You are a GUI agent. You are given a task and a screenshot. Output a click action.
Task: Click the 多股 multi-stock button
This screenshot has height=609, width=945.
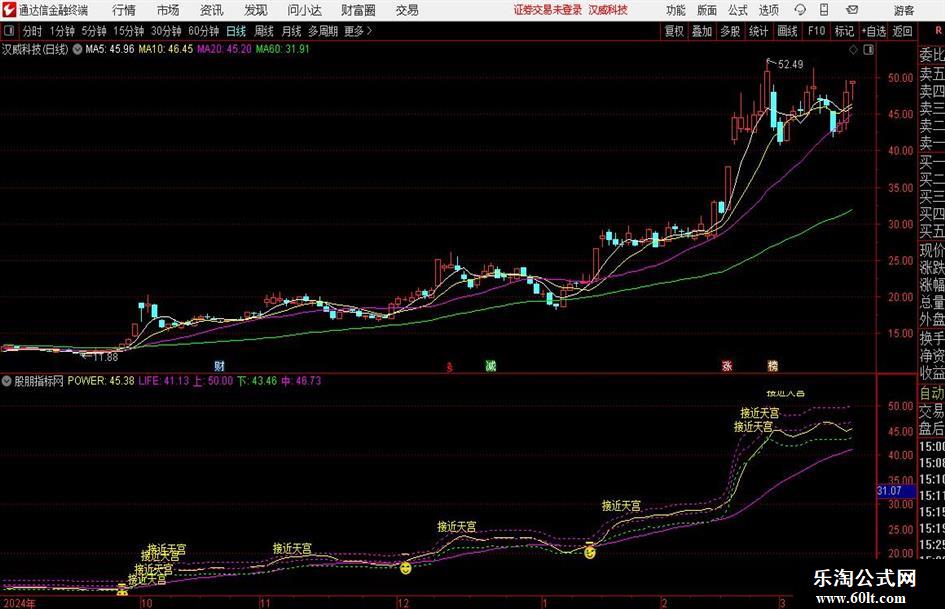point(730,31)
